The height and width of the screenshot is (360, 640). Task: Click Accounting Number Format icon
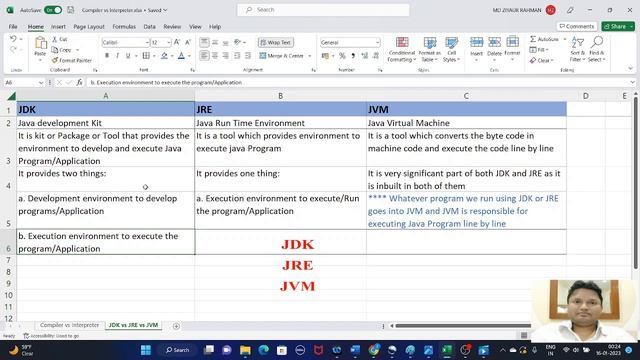point(325,56)
